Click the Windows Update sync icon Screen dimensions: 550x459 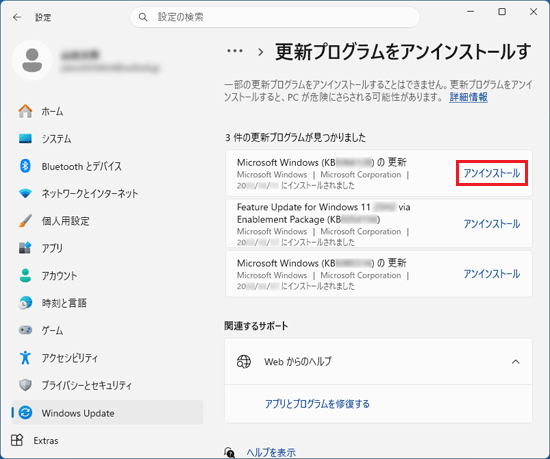[x=25, y=412]
